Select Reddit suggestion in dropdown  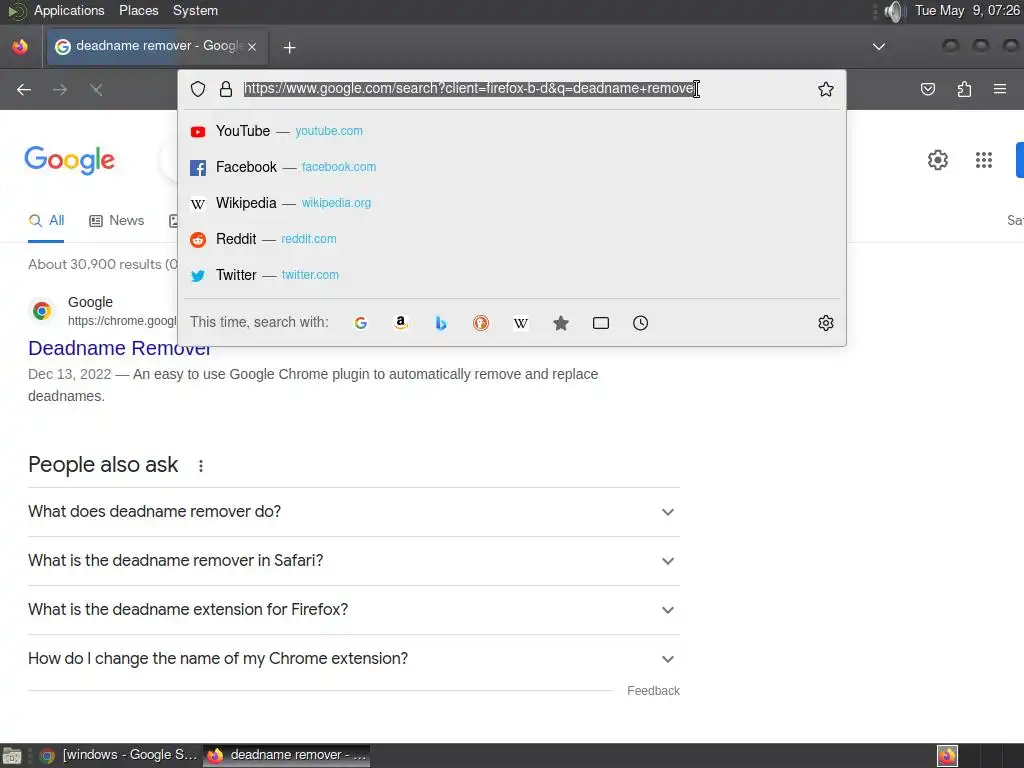click(512, 239)
